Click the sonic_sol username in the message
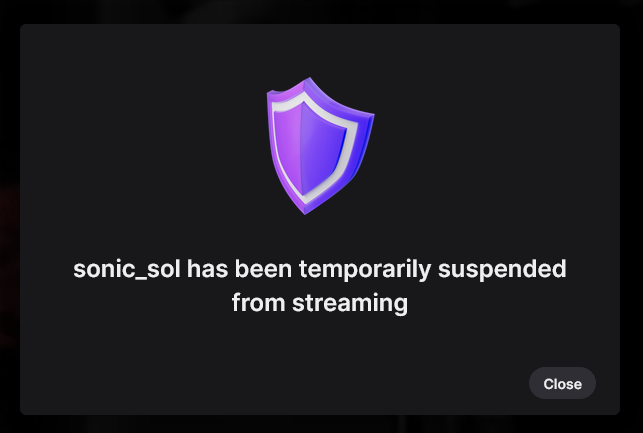The width and height of the screenshot is (643, 433). pyautogui.click(x=127, y=269)
